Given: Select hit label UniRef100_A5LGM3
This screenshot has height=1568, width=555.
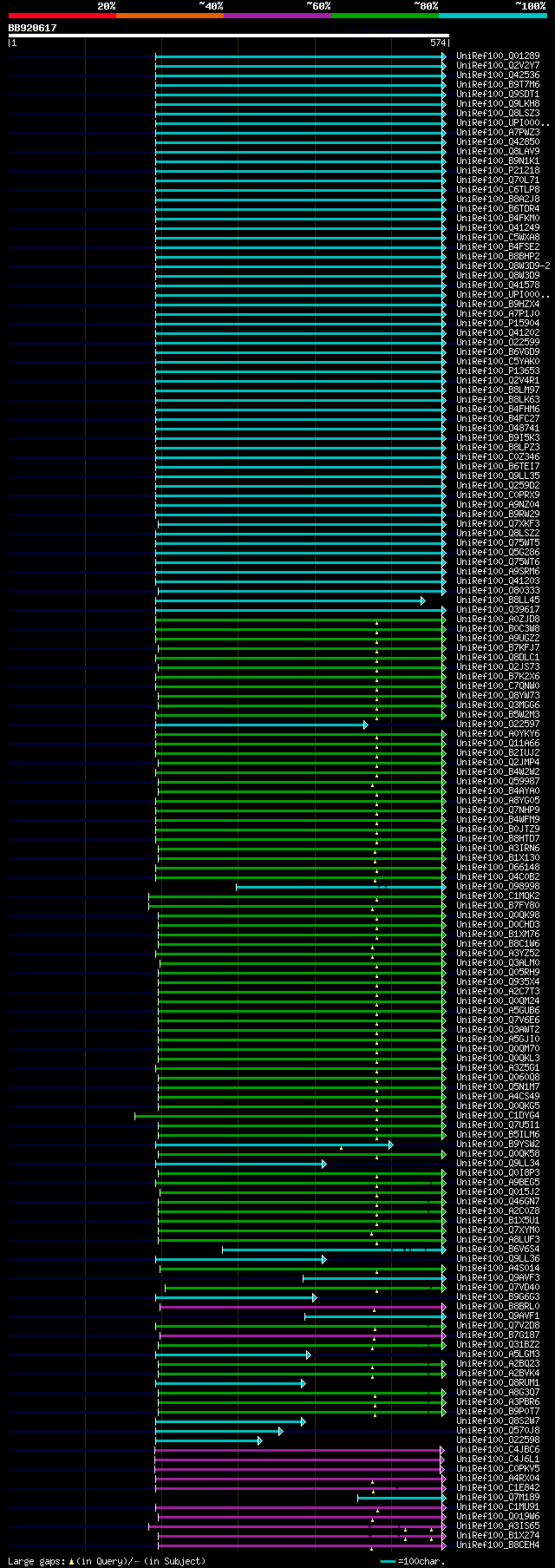Looking at the screenshot, I should pyautogui.click(x=498, y=1355).
